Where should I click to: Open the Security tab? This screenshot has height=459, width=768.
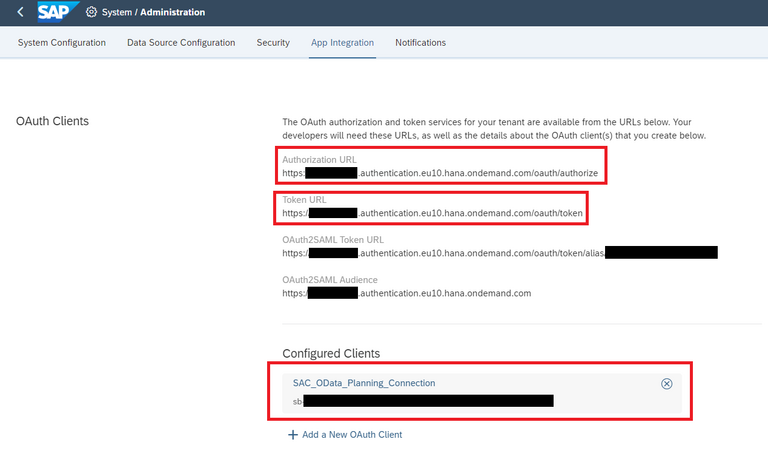[273, 43]
